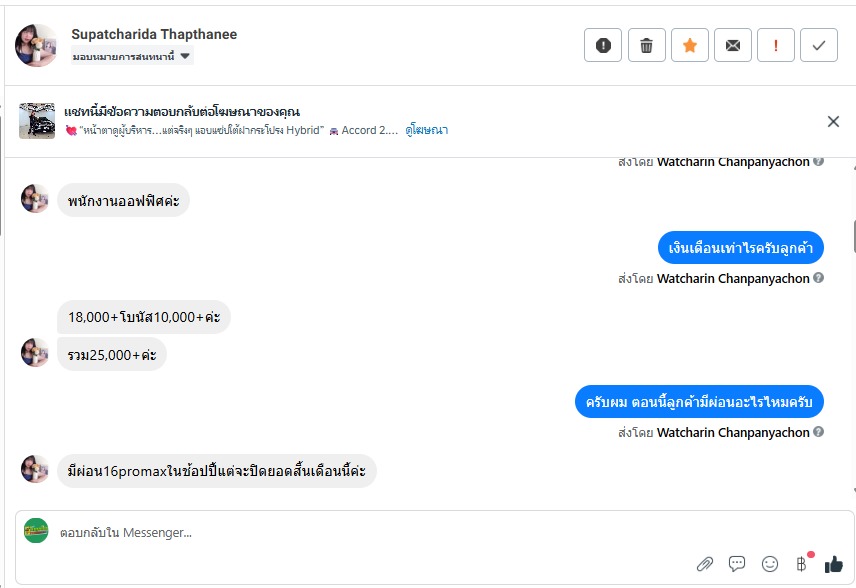The height and width of the screenshot is (588, 856).
Task: Click the ดูโฆษณา link
Action: [426, 130]
